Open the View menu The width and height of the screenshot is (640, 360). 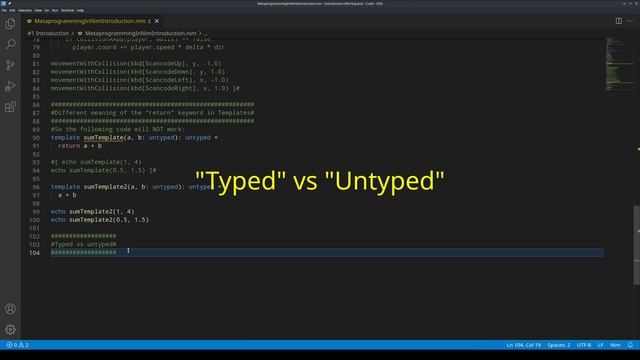pos(38,10)
